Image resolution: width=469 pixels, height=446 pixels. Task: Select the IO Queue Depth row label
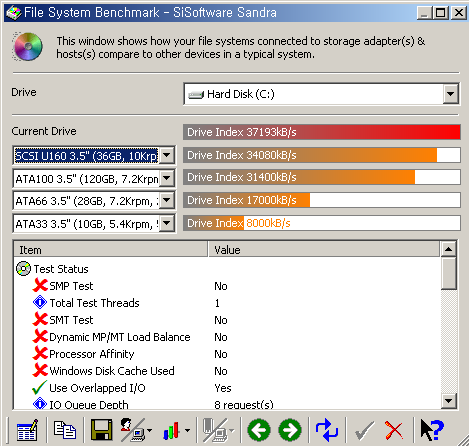(89, 404)
